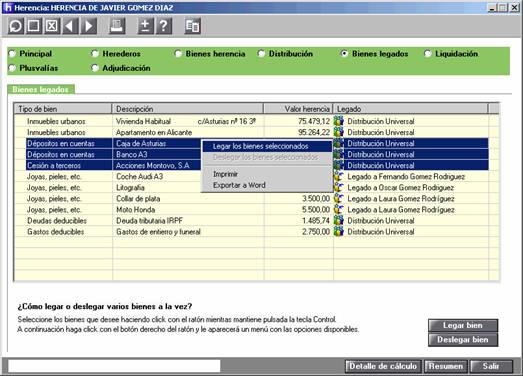Screen dimensions: 523x376
Task: Click the legacy icon in the Litografía row
Action: (339, 187)
